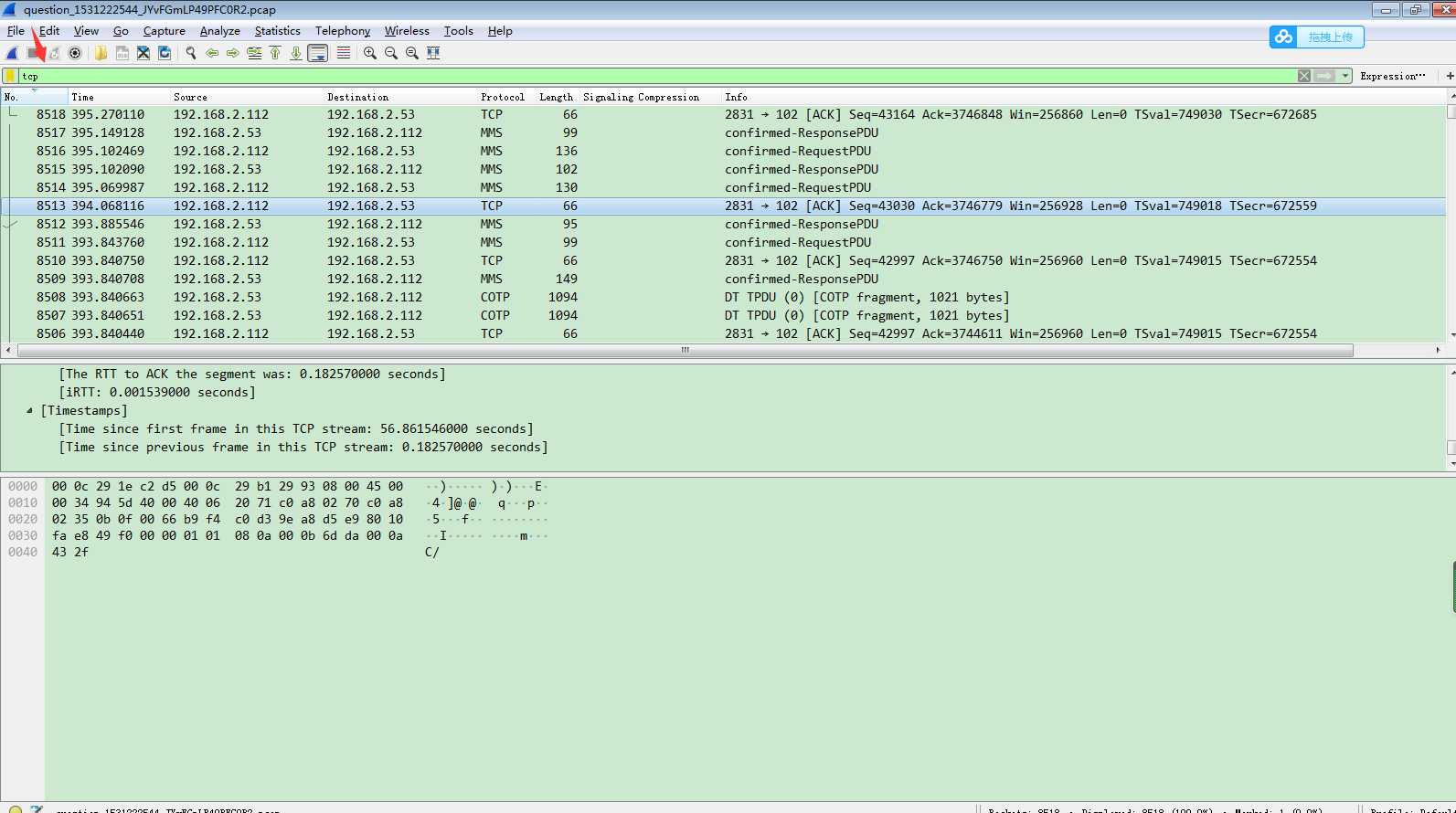Click packet details scroll up arrow

[x=1451, y=372]
